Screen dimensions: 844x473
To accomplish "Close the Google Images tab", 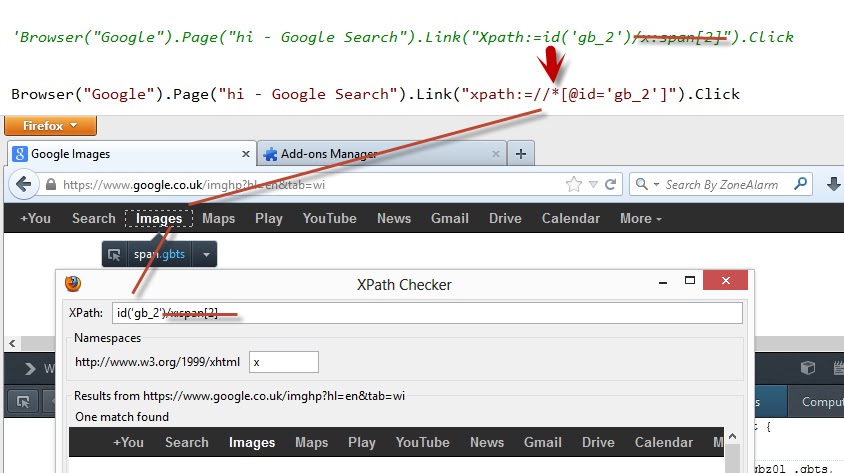I will pos(246,154).
